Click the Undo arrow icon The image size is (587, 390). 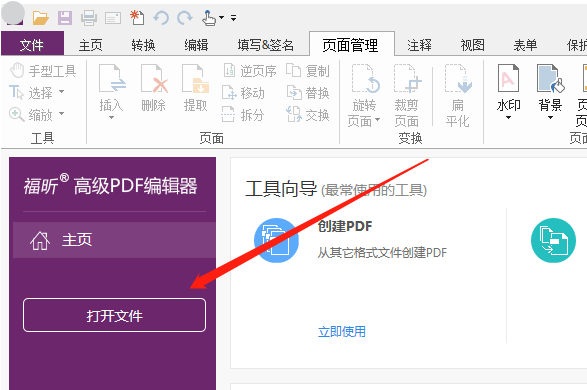161,18
